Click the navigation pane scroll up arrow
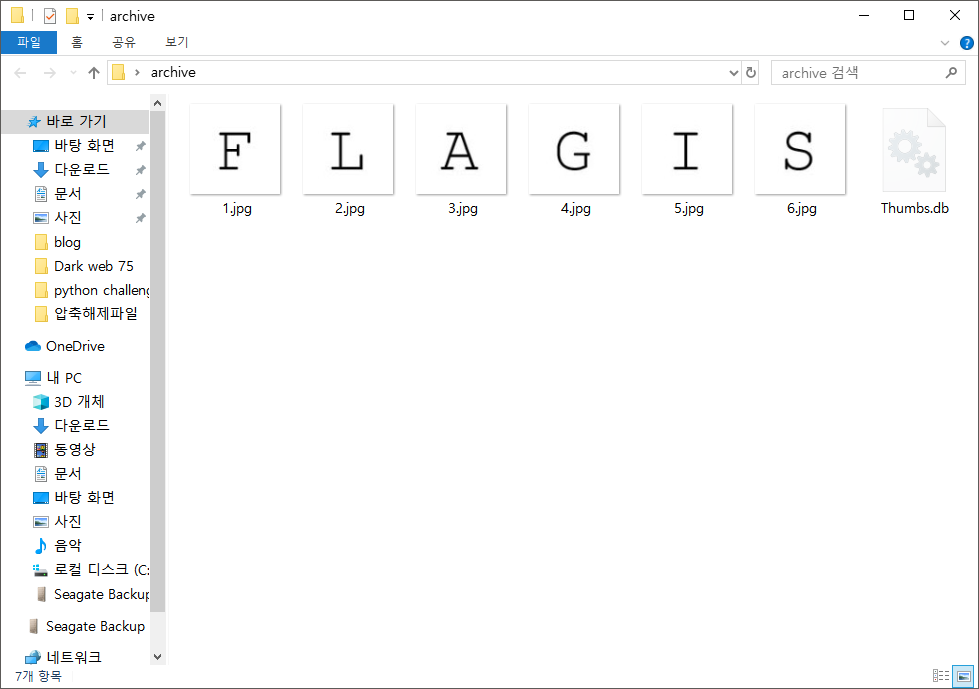The width and height of the screenshot is (979, 689). [x=157, y=103]
